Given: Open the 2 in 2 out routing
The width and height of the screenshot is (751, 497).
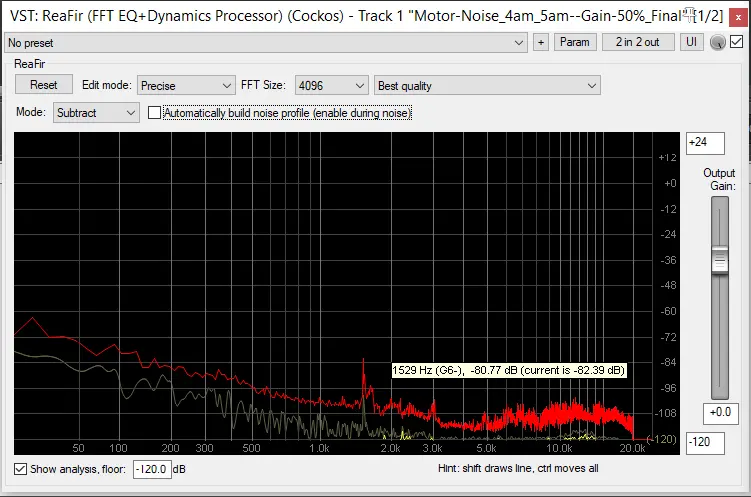Looking at the screenshot, I should (x=638, y=42).
